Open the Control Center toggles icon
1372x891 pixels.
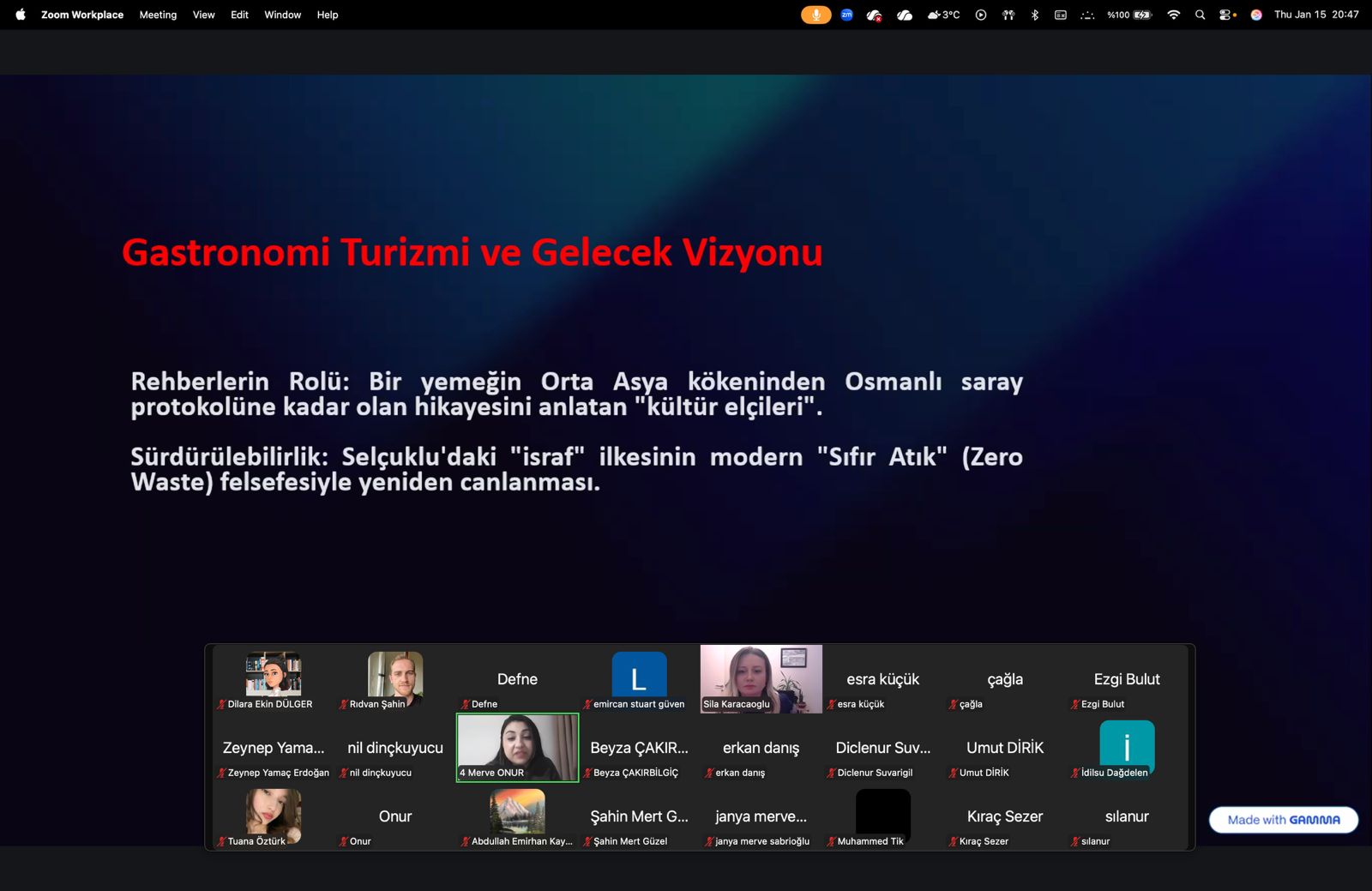point(1227,15)
